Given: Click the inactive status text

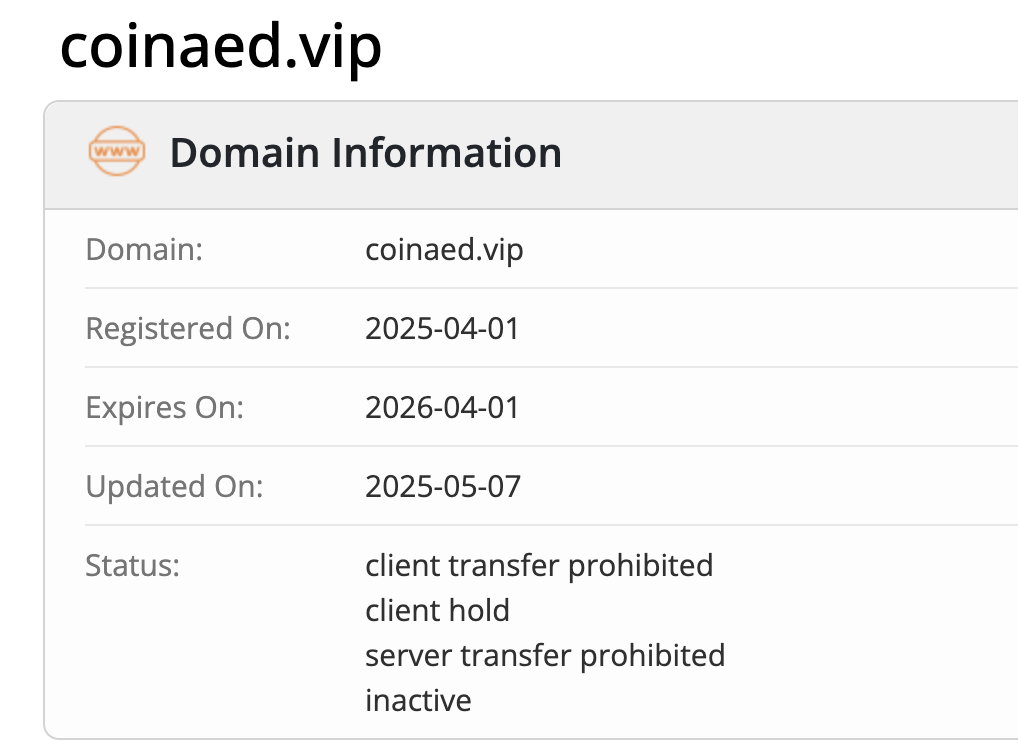Looking at the screenshot, I should (418, 701).
